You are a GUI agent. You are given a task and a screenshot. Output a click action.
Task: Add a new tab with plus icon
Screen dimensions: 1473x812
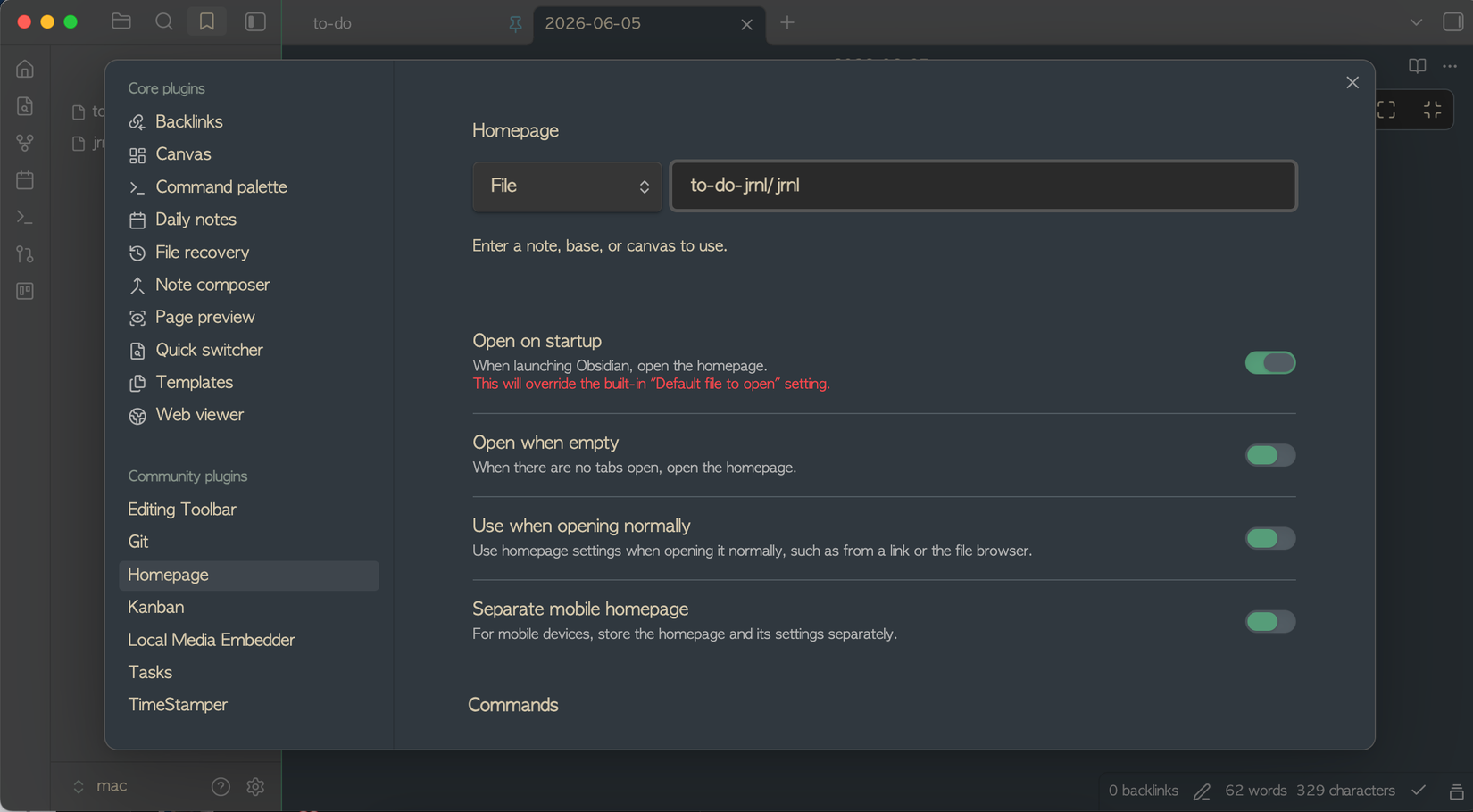tap(786, 23)
